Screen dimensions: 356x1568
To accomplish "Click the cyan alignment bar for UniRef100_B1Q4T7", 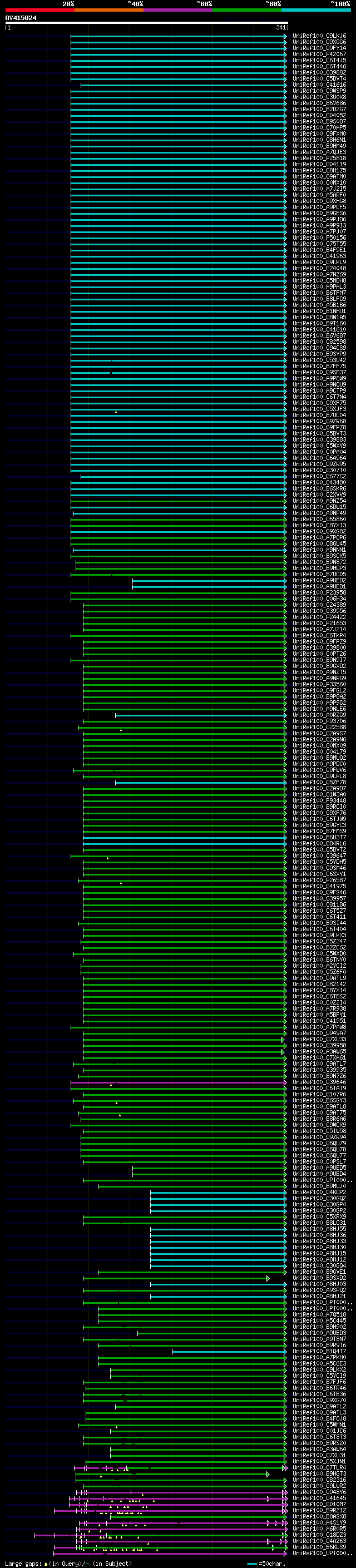I will pos(229,1351).
